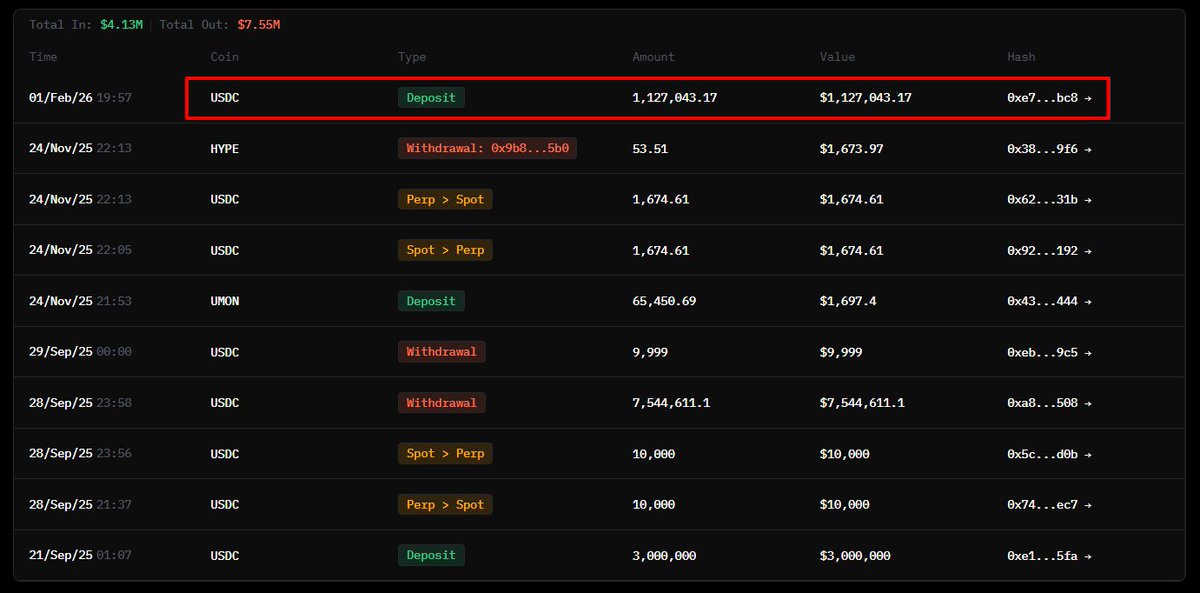Click the Withdrawal: 0x9b8...5b0 address badge

point(487,149)
